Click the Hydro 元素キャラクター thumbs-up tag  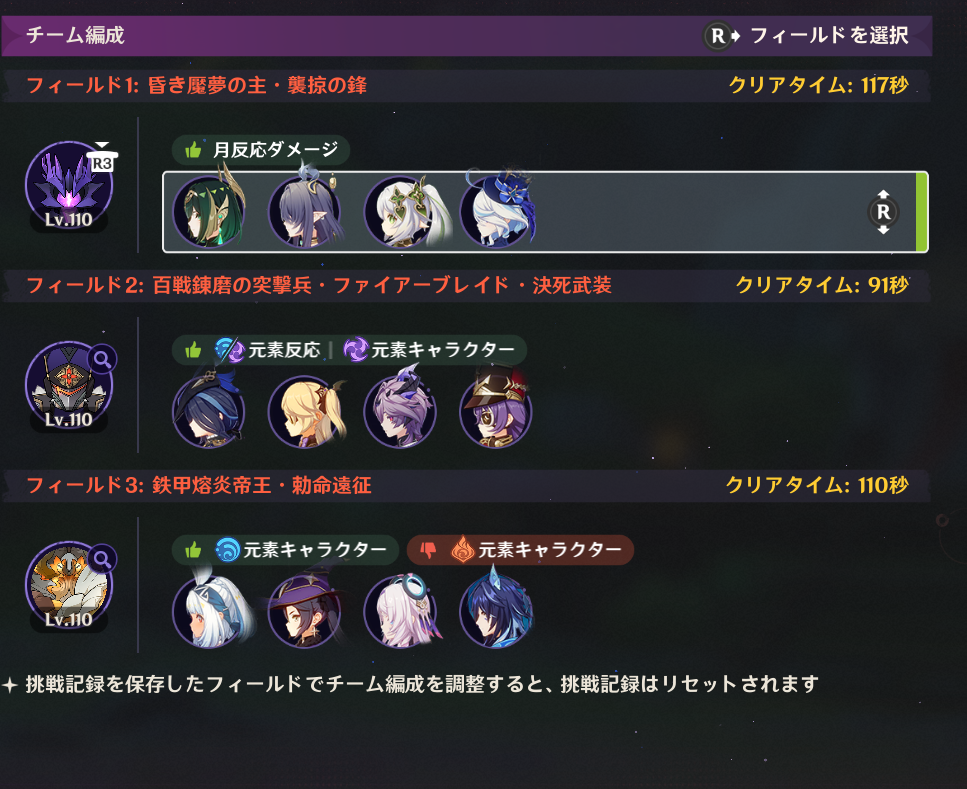[286, 550]
